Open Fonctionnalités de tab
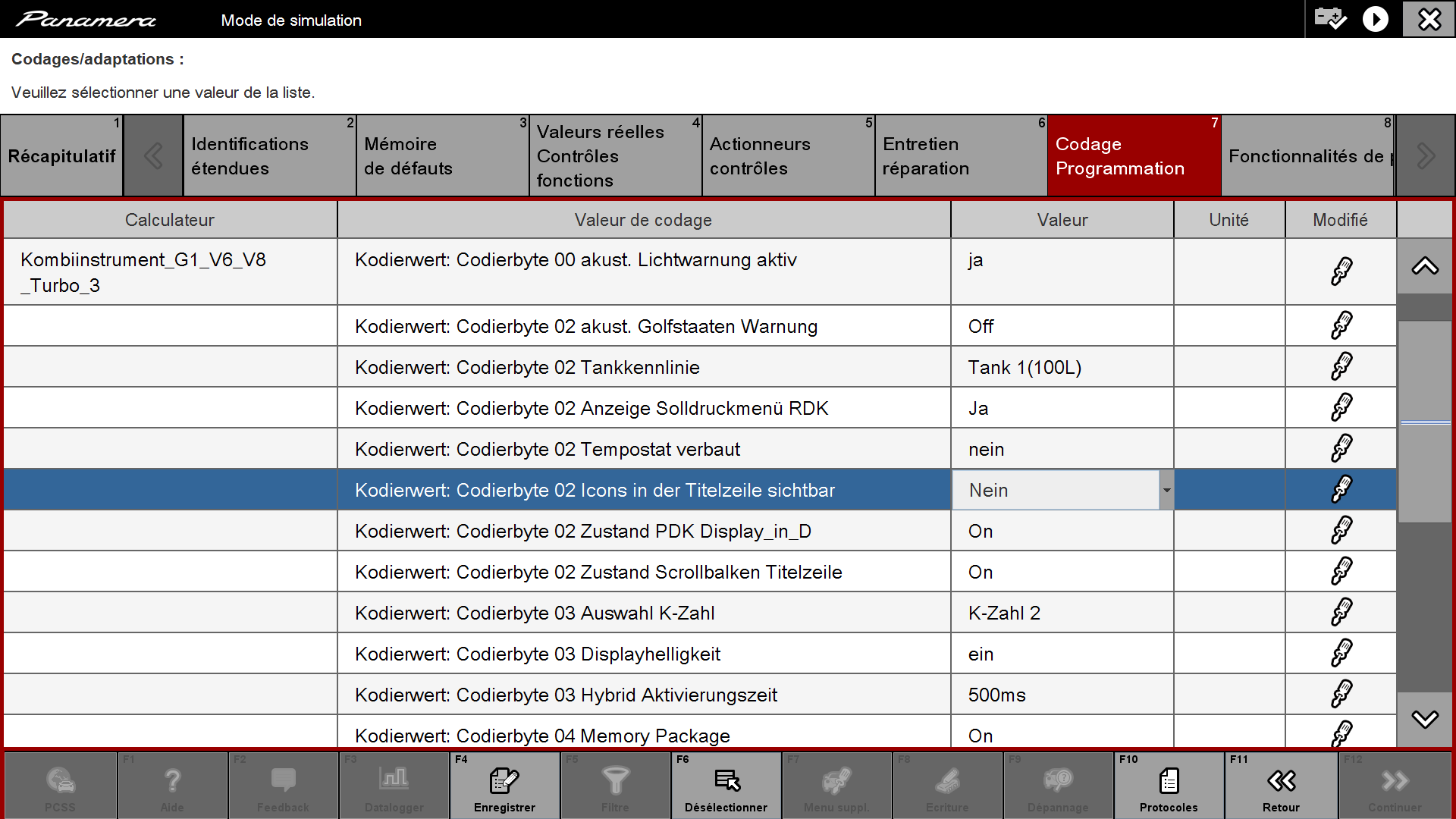The height and width of the screenshot is (819, 1456). (x=1308, y=156)
